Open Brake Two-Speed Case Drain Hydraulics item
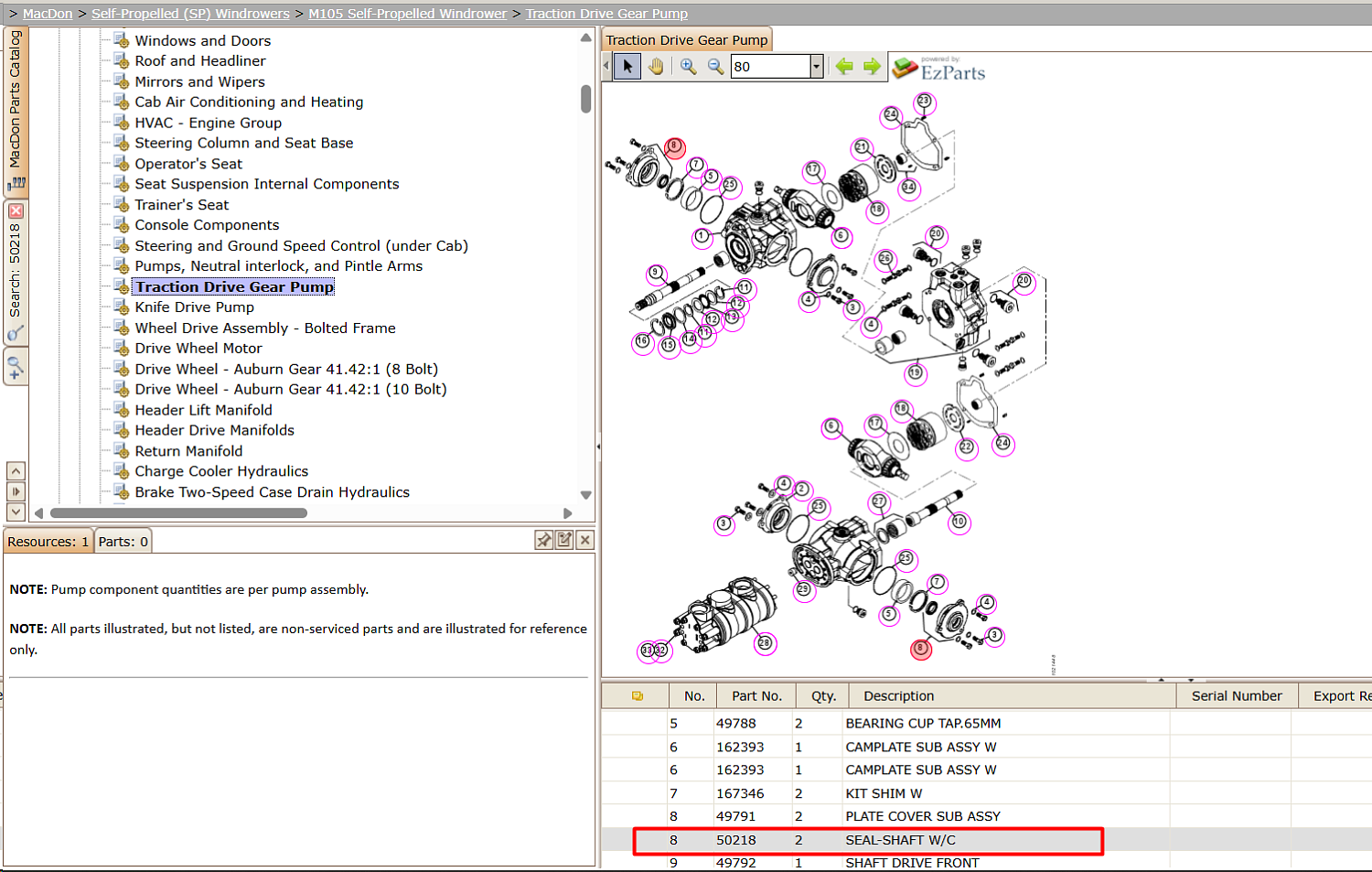1372x872 pixels. (x=273, y=492)
